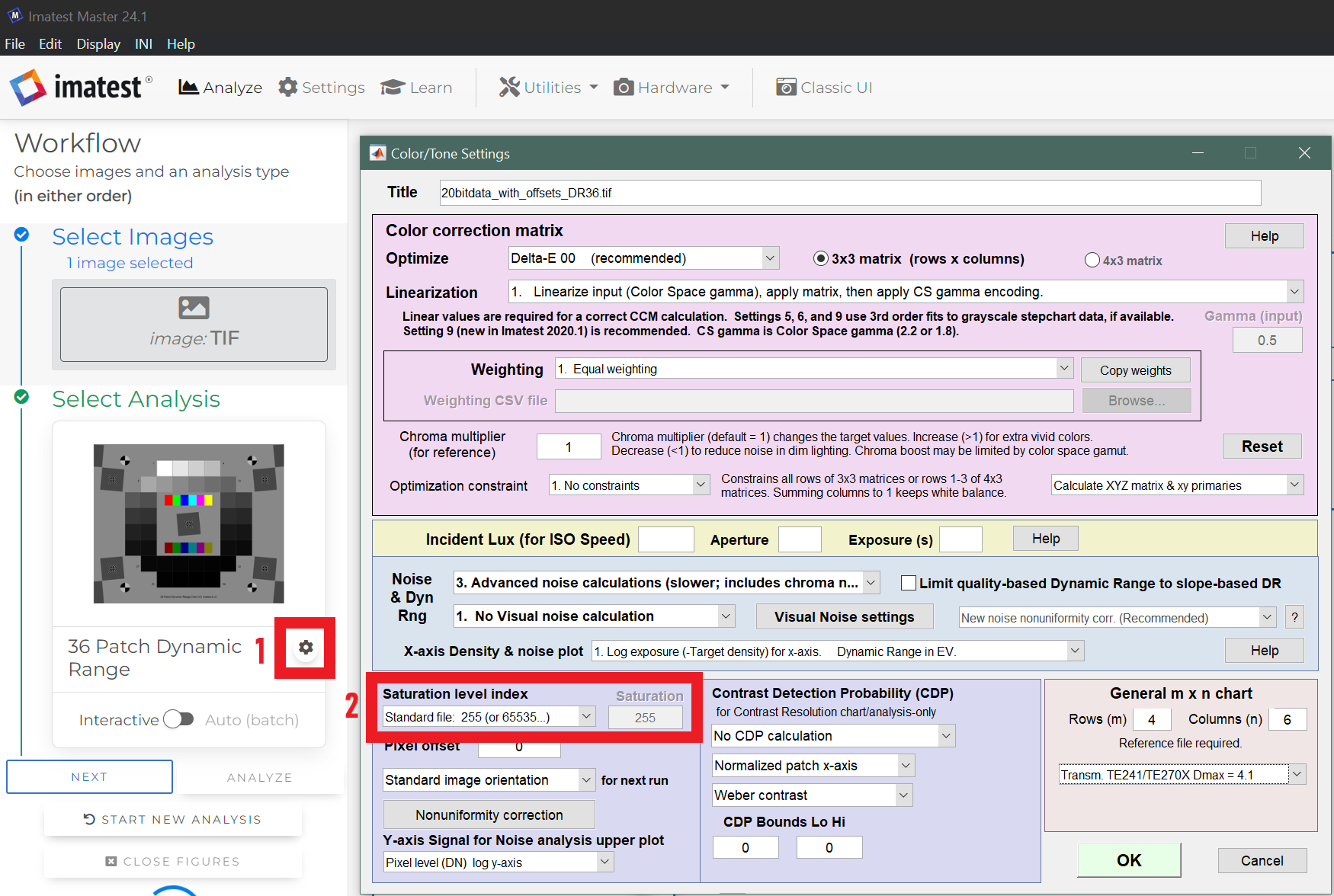Click Help next to Exposure field
This screenshot has height=896, width=1334.
pyautogui.click(x=1046, y=539)
